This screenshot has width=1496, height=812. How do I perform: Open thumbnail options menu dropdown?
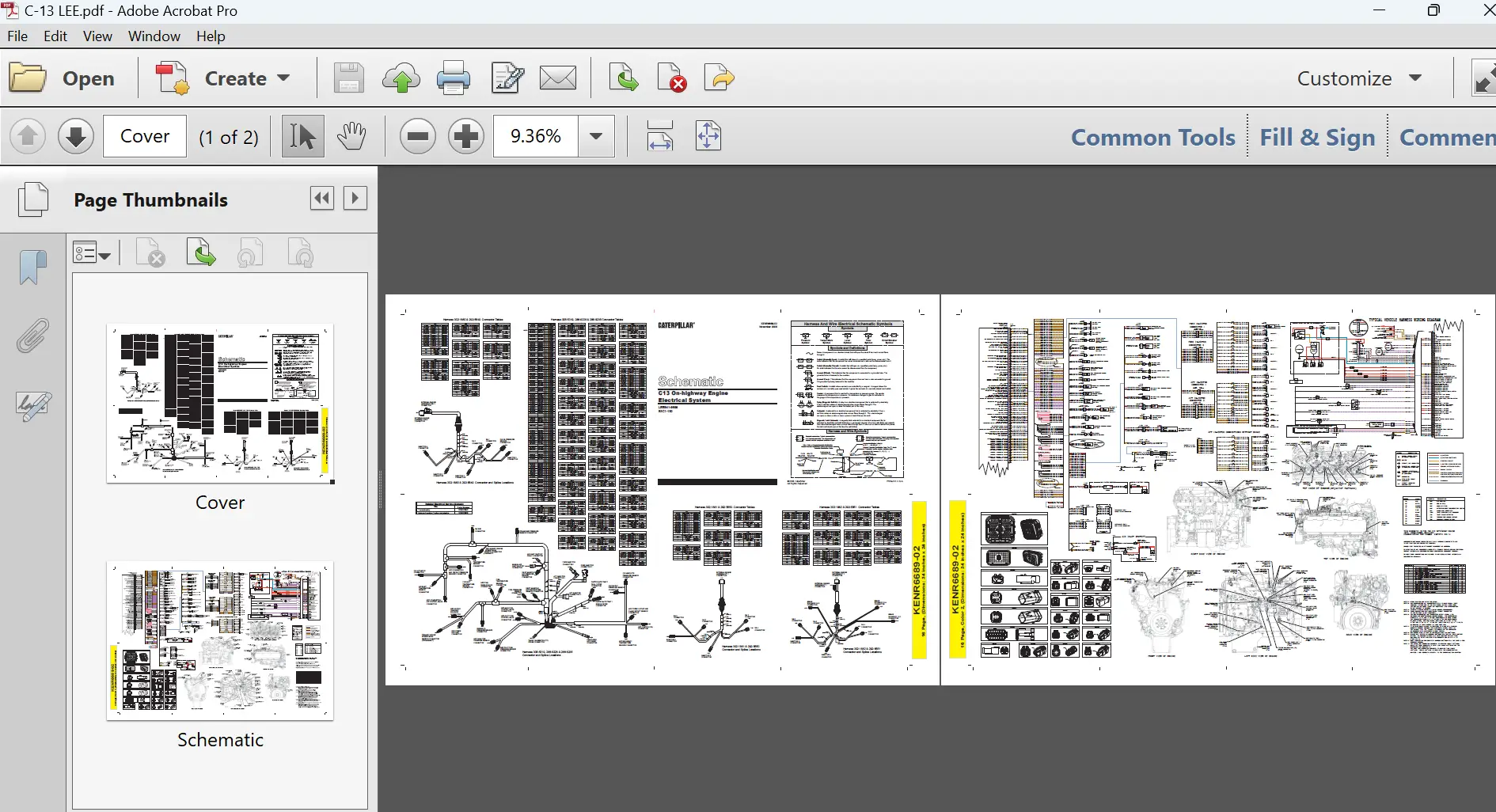click(x=92, y=253)
